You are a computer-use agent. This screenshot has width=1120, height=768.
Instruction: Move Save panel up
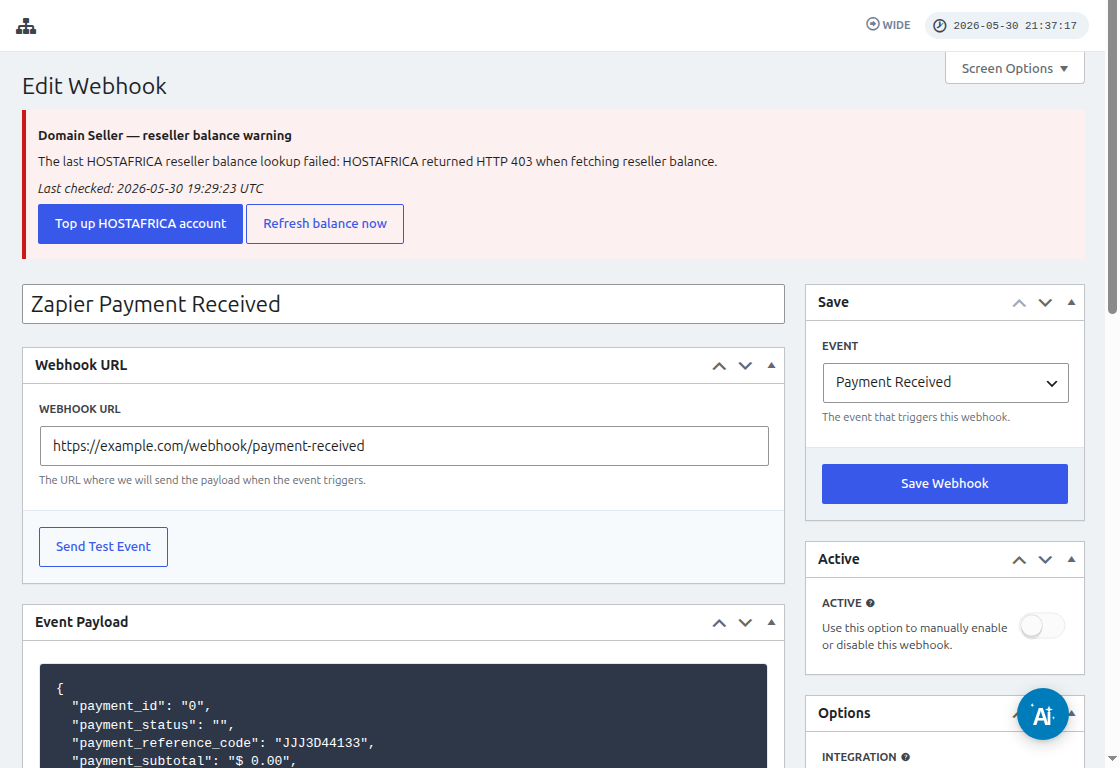pyautogui.click(x=1019, y=303)
